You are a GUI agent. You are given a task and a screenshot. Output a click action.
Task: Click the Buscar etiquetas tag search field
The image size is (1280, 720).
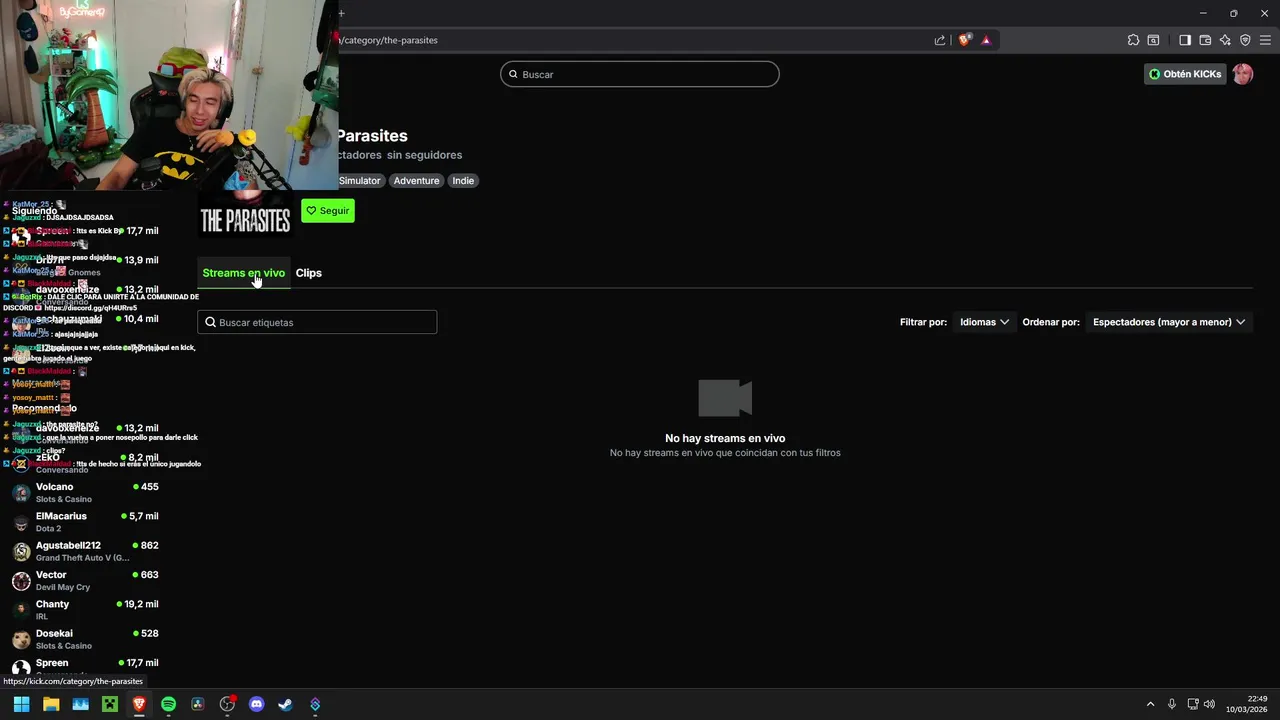(x=317, y=322)
